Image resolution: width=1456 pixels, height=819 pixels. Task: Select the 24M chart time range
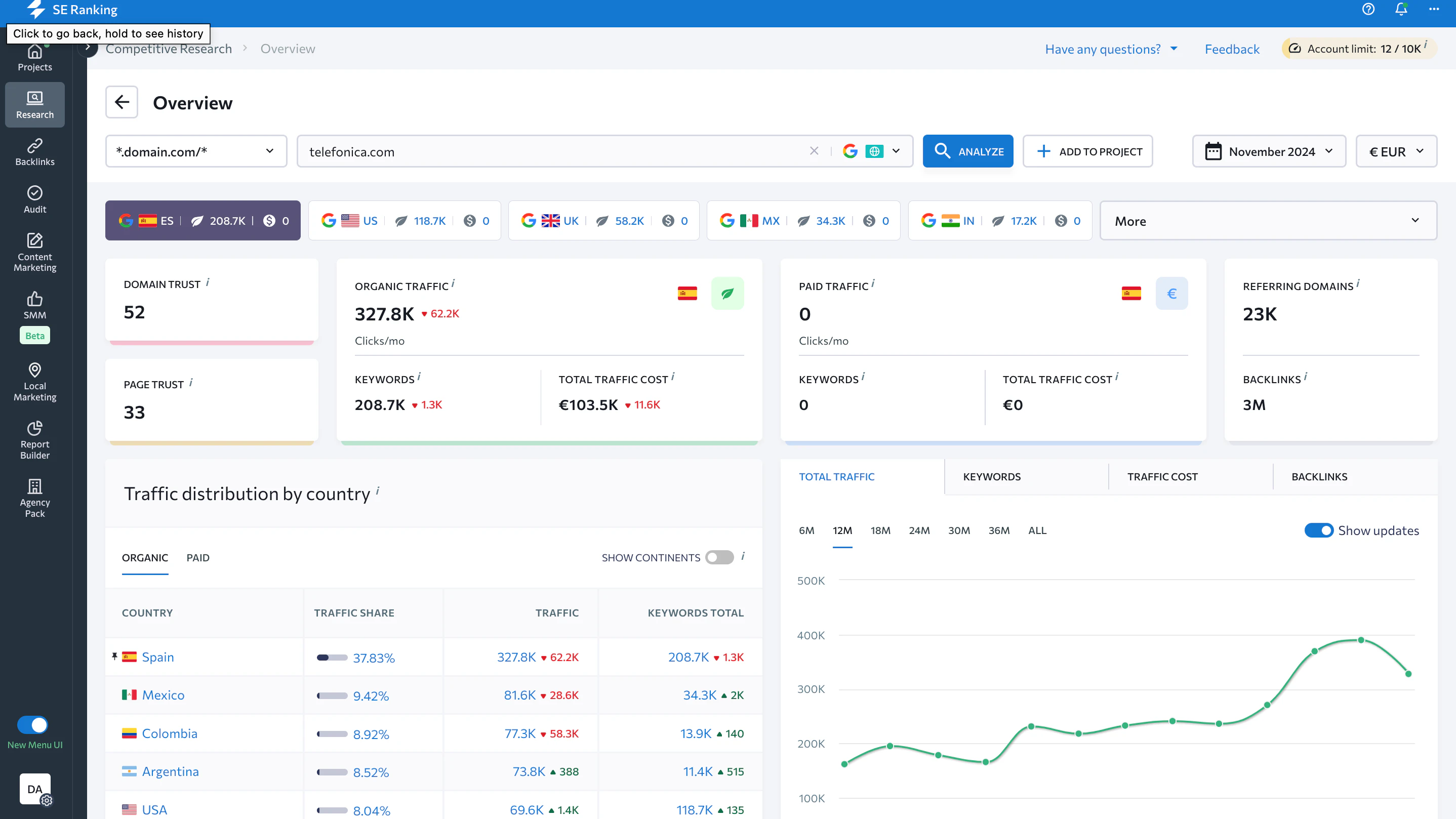[x=919, y=530]
